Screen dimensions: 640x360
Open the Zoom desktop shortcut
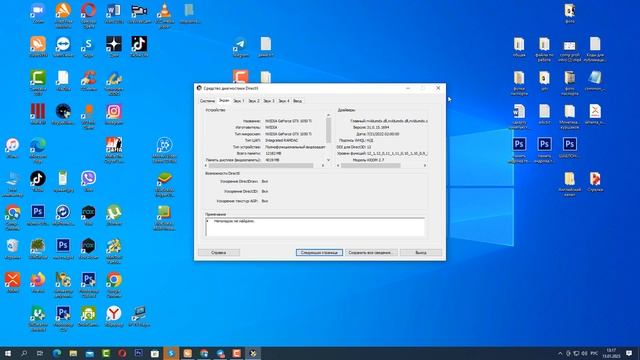pos(38,11)
